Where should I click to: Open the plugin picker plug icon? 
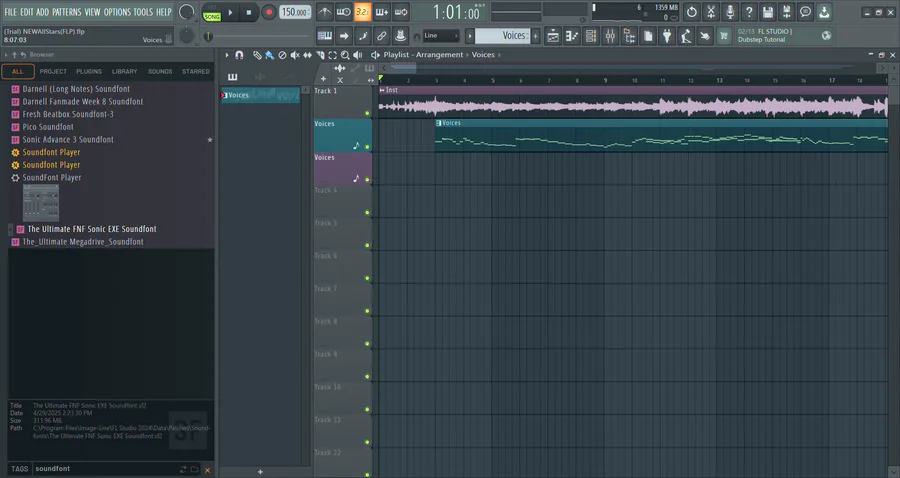tap(667, 36)
